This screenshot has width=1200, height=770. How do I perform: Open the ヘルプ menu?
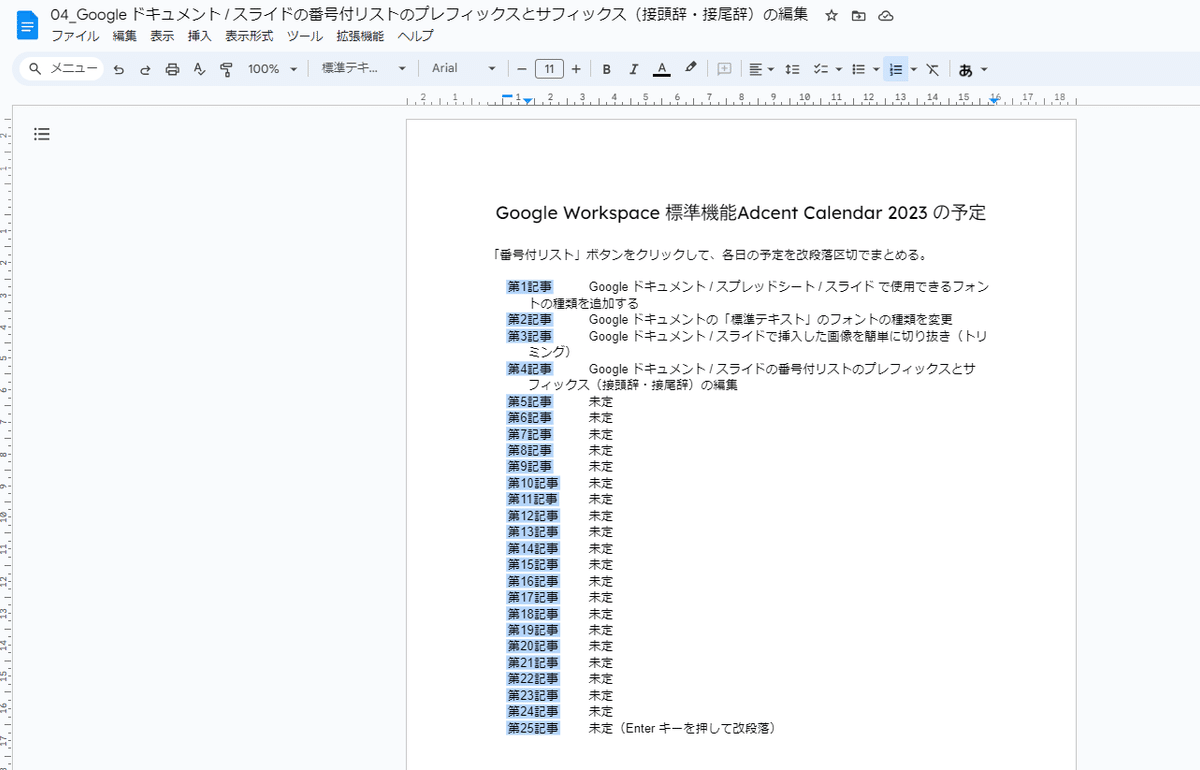coord(415,36)
